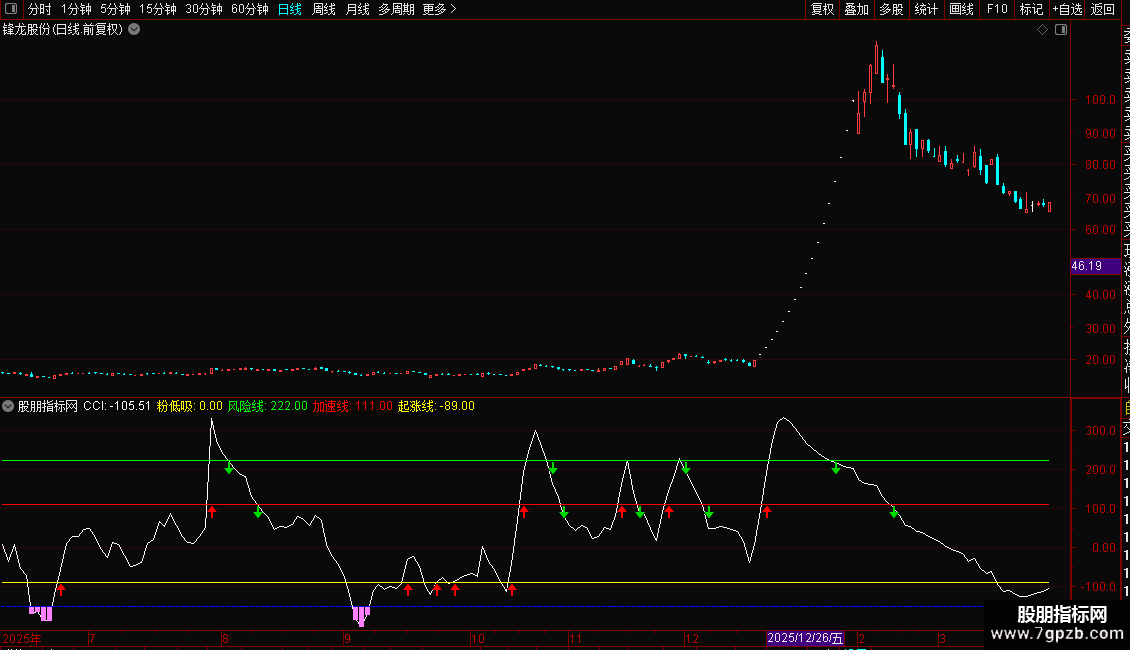1130x650 pixels.
Task: Click the 股朋指标网 indicator name
Action: coord(48,406)
